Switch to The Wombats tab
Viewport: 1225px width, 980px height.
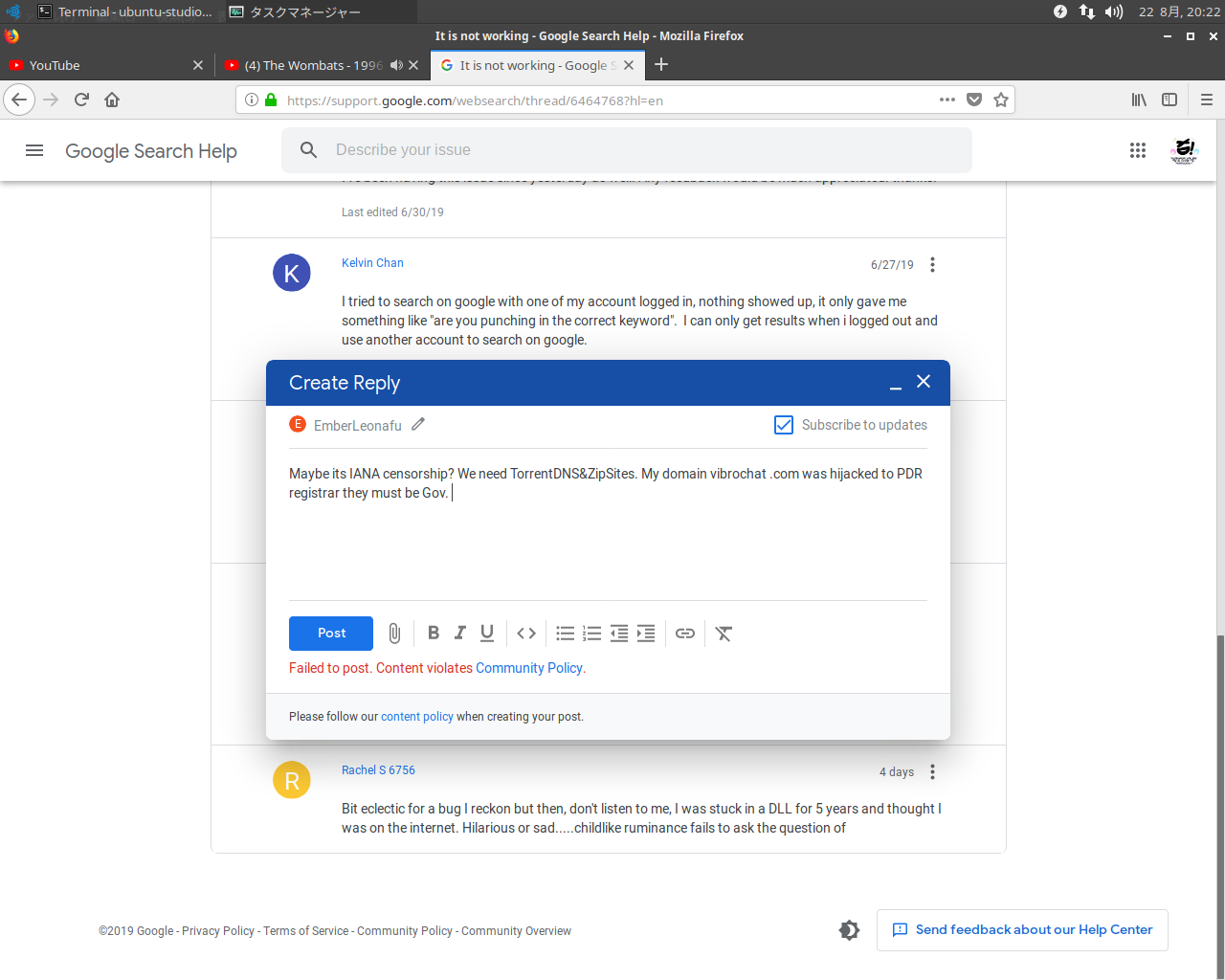pos(313,65)
